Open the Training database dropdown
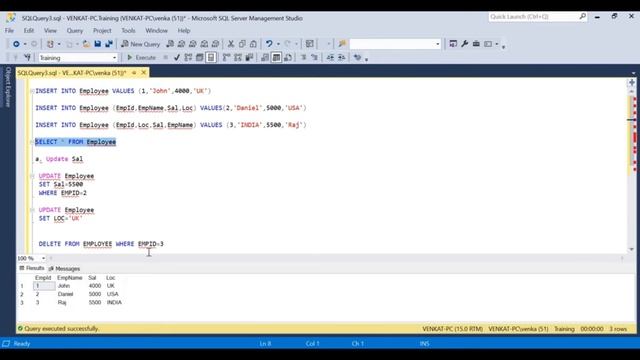 point(114,58)
